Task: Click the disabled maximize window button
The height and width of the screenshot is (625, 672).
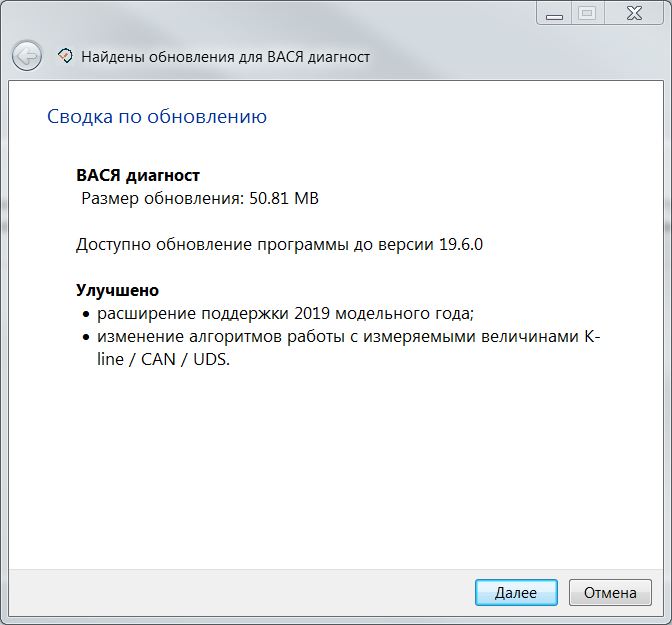Action: 587,13
